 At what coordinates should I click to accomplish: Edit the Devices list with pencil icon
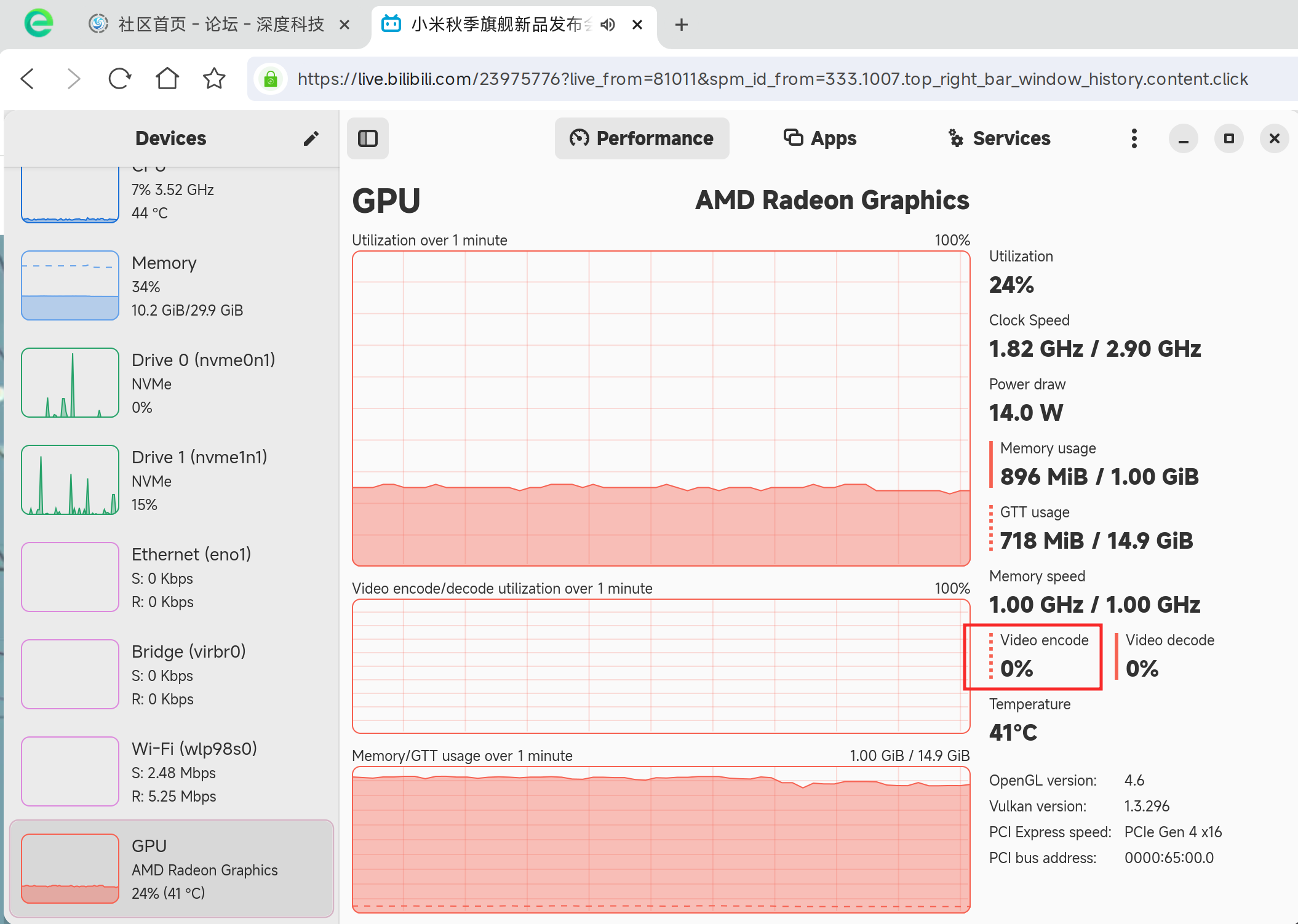pos(311,138)
